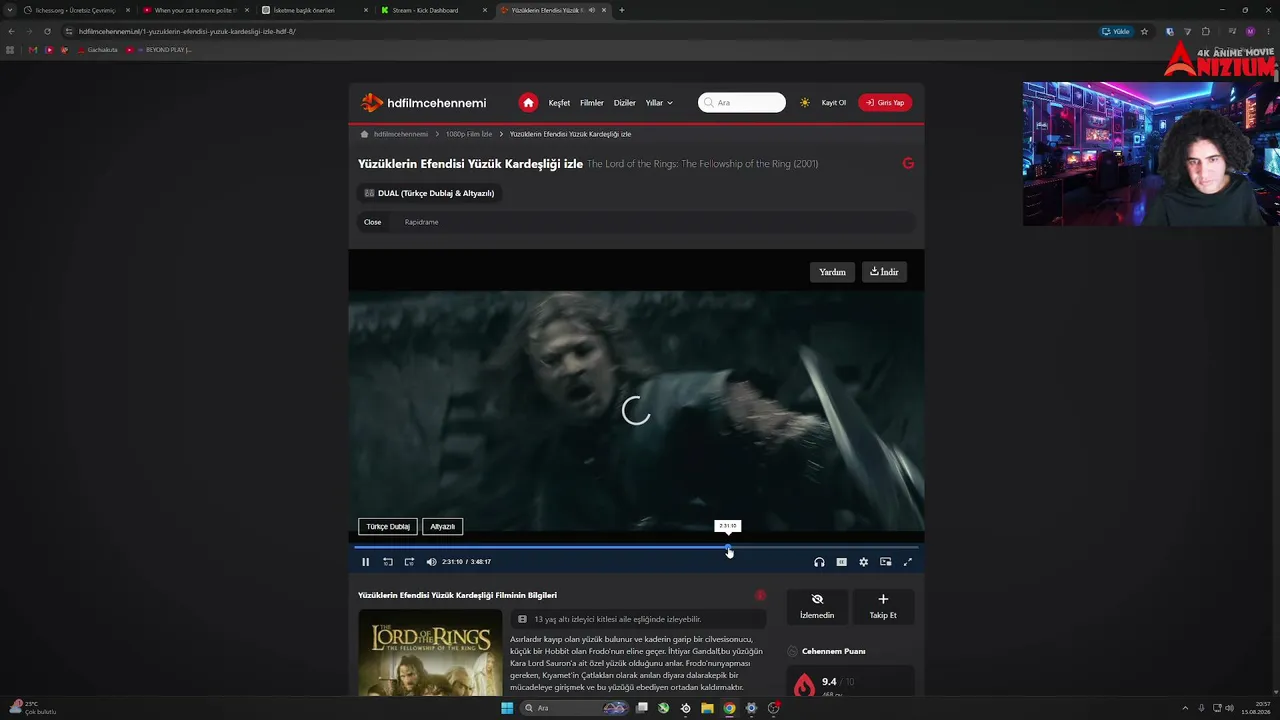Open the audio track headphones menu

(x=819, y=562)
